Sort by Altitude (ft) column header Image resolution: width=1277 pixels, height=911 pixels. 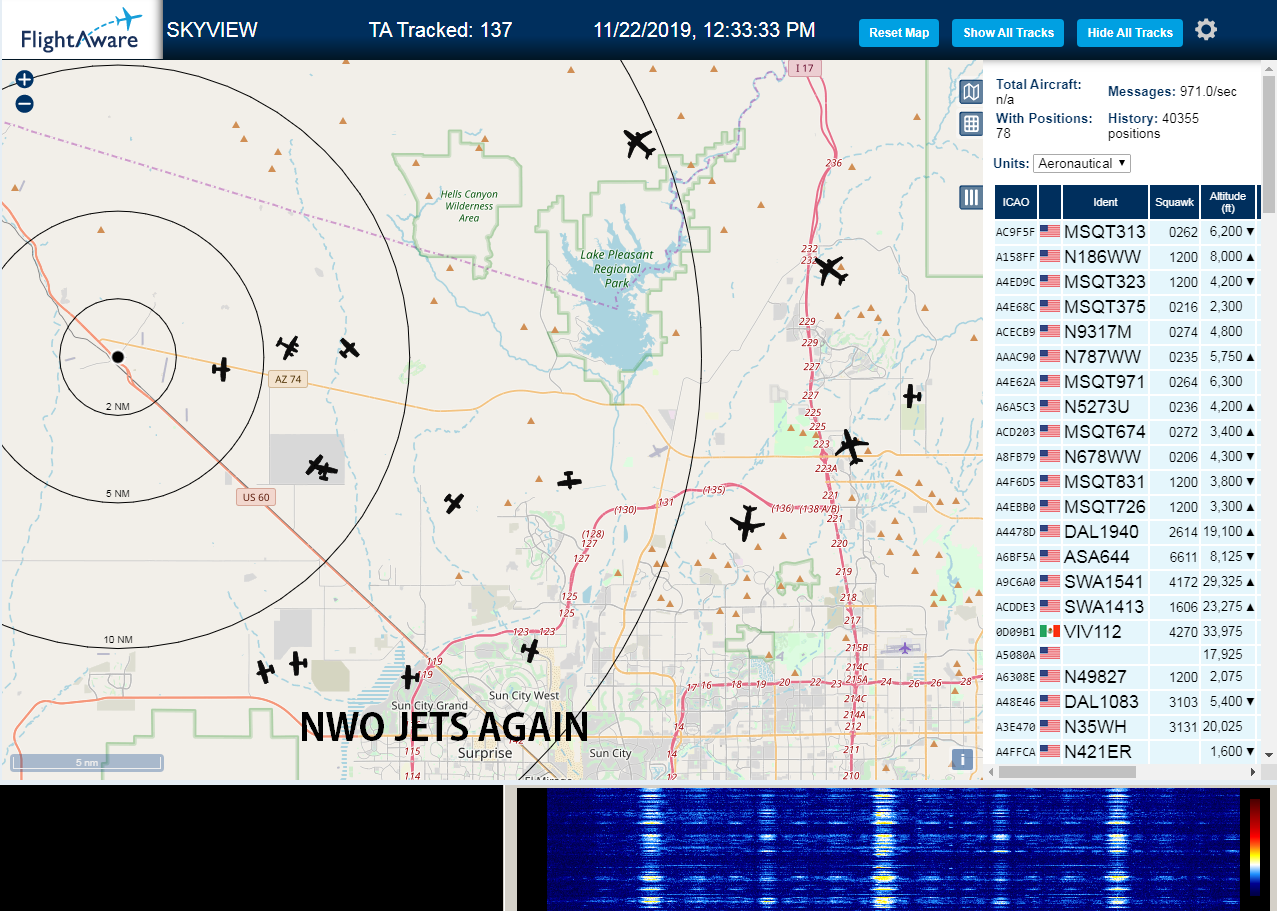click(1227, 202)
